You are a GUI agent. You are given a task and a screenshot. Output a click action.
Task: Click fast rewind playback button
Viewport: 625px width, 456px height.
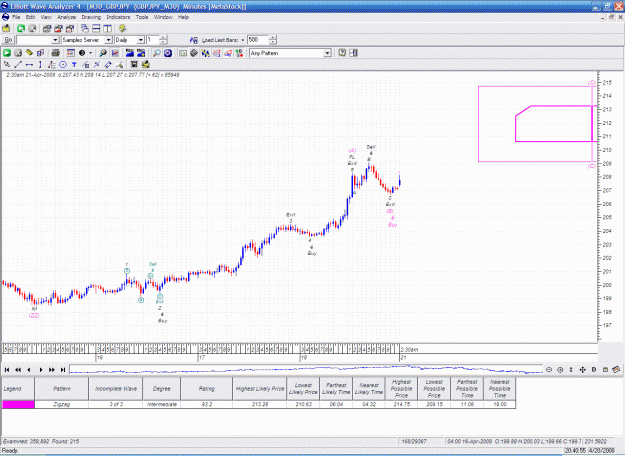tap(18, 370)
